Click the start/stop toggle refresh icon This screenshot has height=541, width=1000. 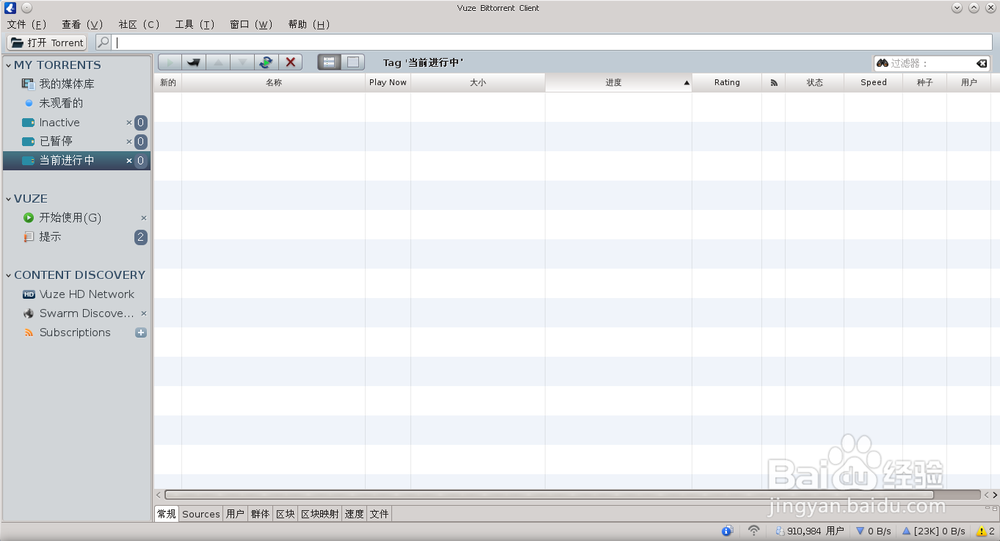point(266,63)
